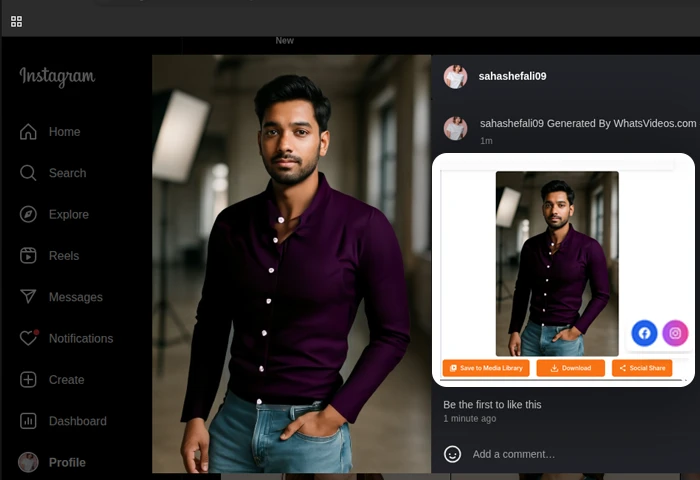Open the Dashboard chart icon
Viewport: 700px width, 480px height.
coord(28,421)
